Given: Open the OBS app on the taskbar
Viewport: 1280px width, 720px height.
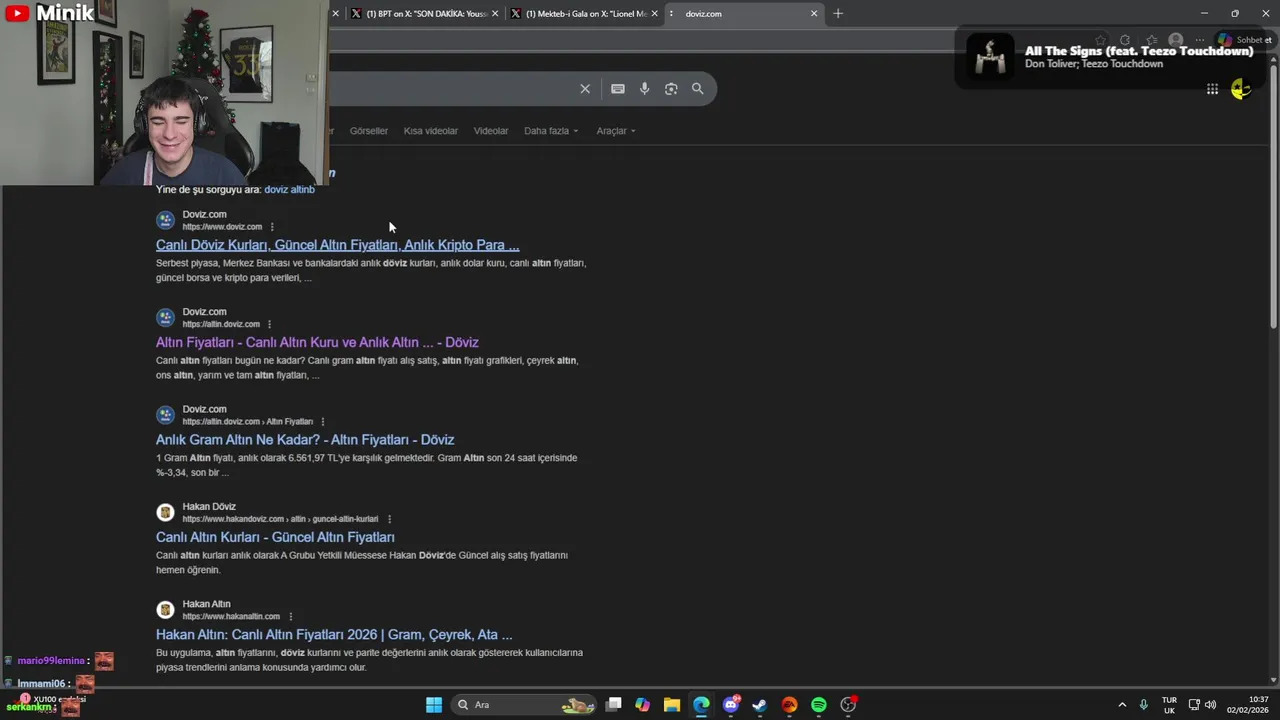Looking at the screenshot, I should click(849, 705).
